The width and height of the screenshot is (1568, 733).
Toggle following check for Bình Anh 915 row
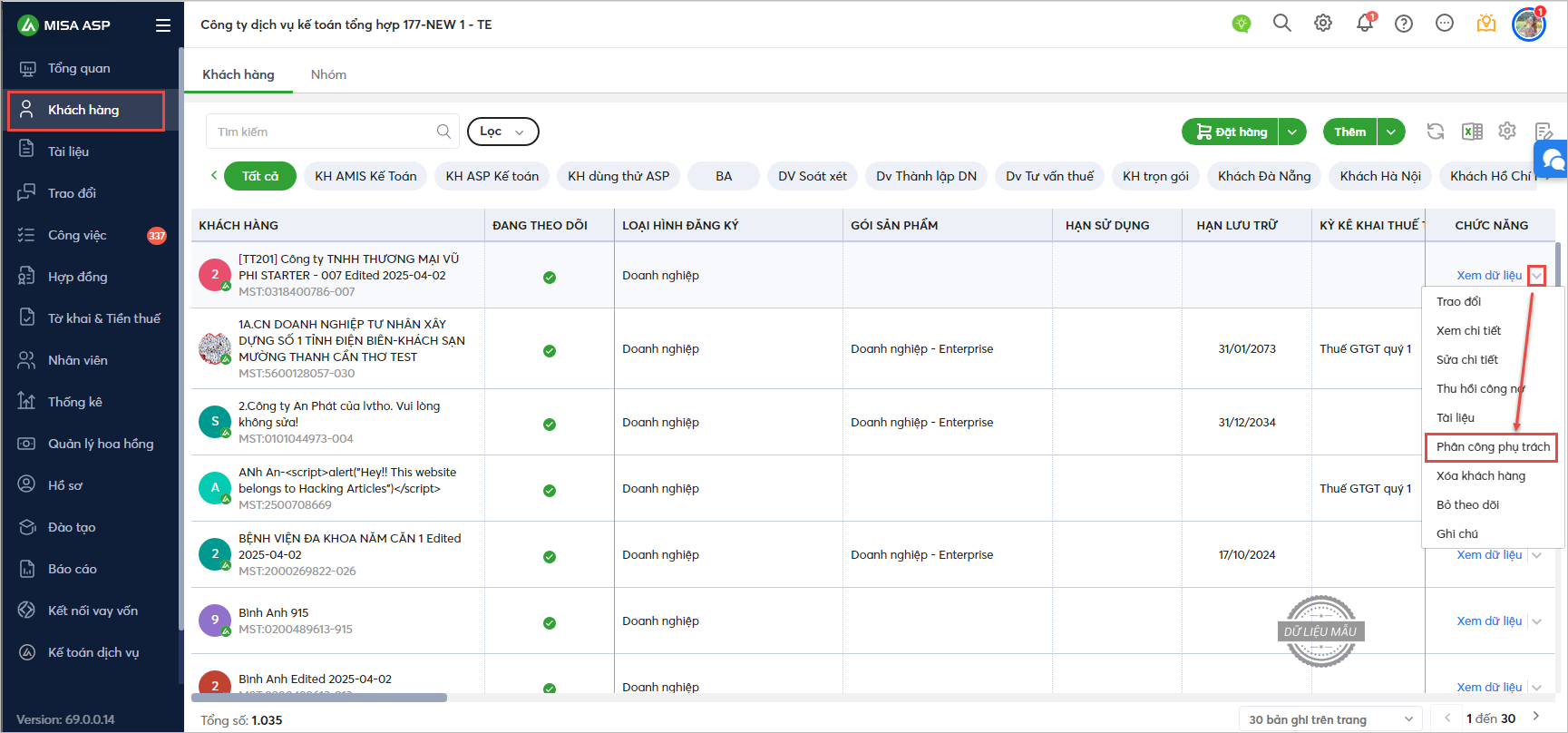click(550, 623)
